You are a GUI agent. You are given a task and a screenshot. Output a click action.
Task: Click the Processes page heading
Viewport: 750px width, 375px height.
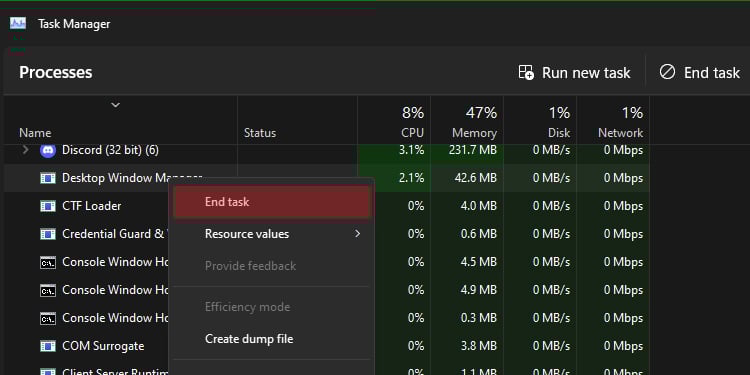point(55,73)
